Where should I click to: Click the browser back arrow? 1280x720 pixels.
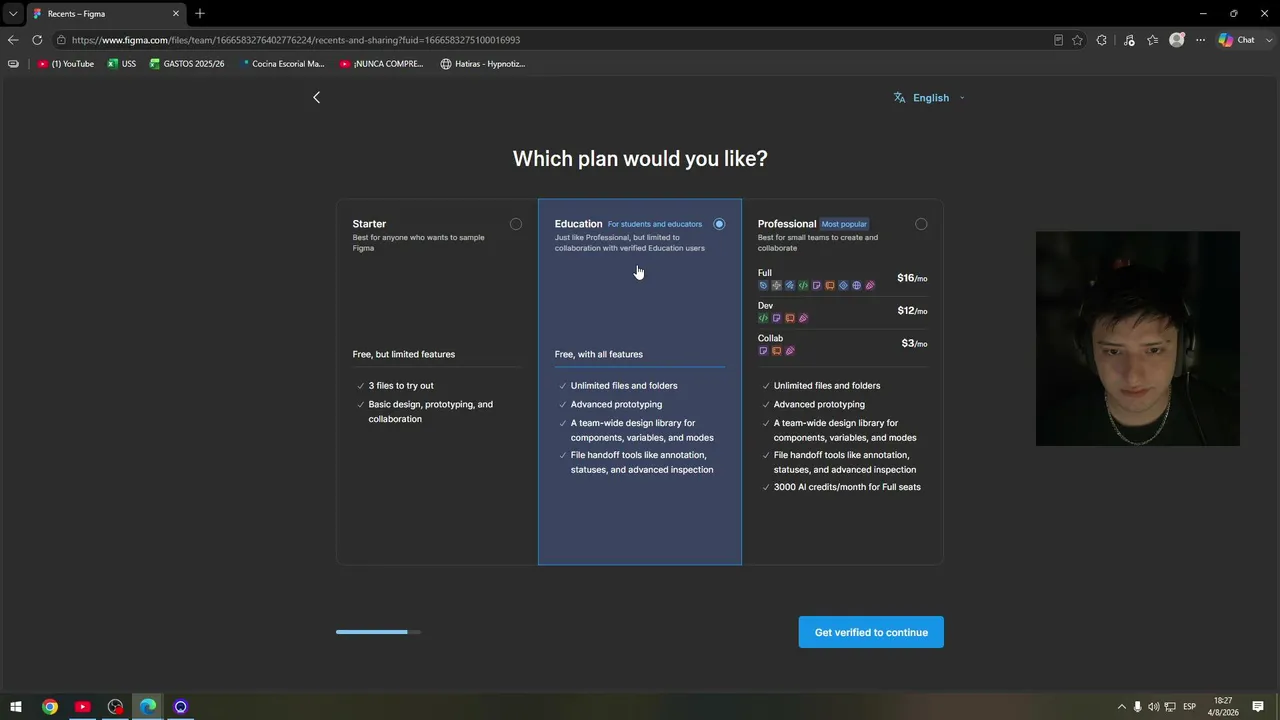13,40
